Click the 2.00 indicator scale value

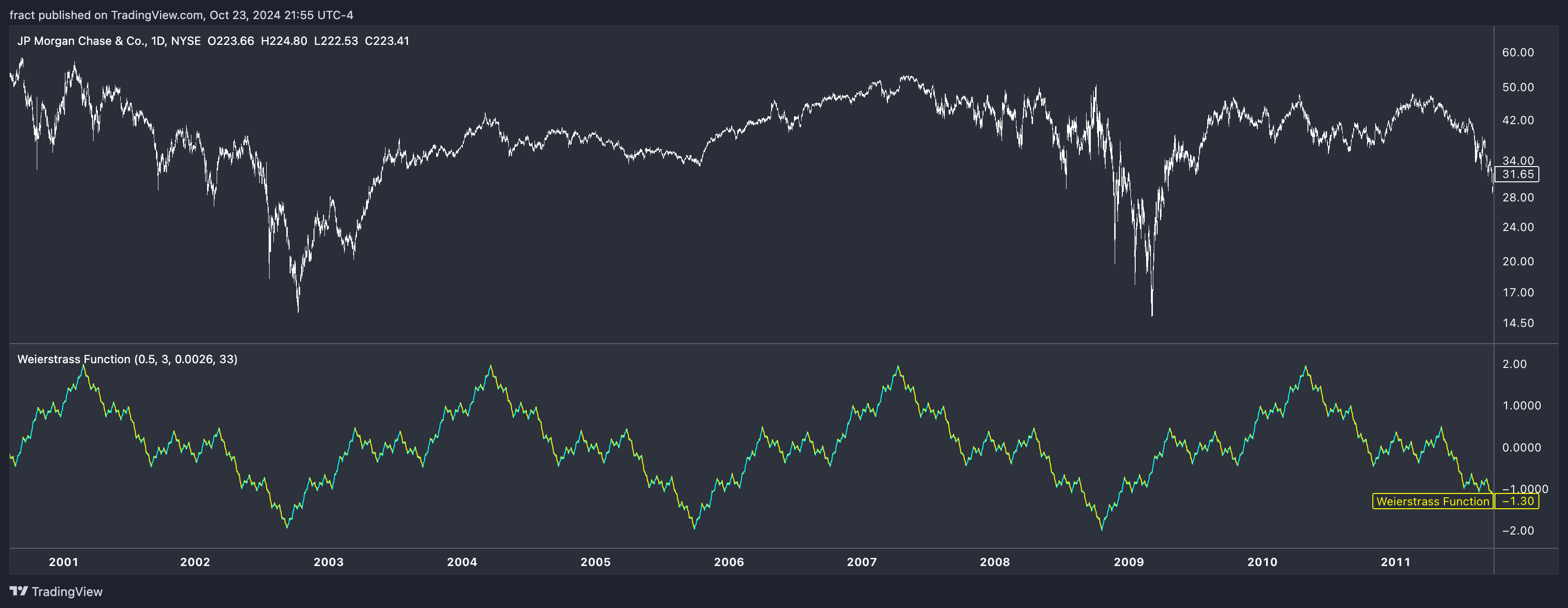coord(1514,364)
